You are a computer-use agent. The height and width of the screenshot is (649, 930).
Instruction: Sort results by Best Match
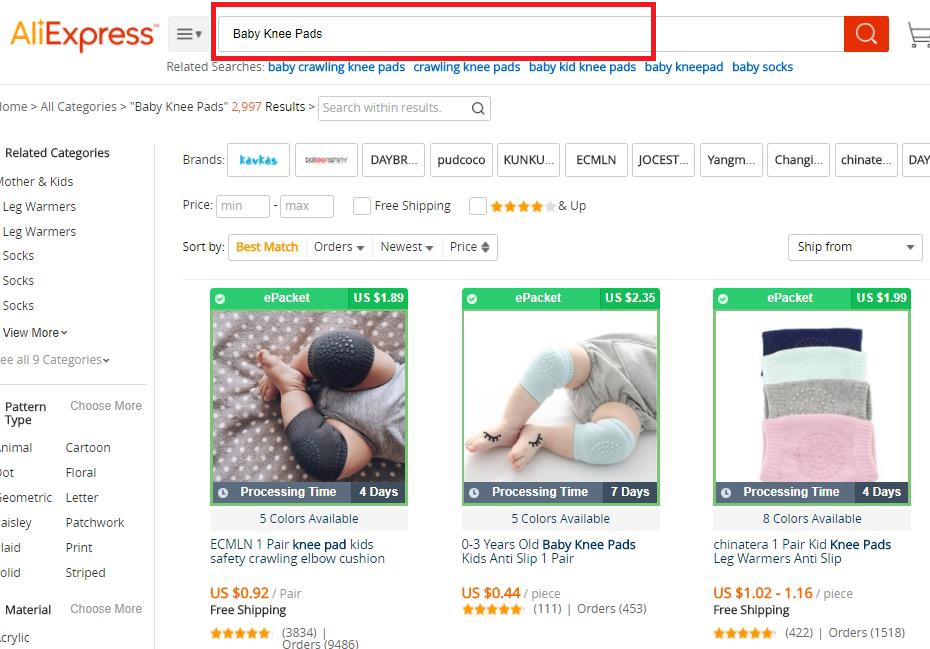point(267,247)
